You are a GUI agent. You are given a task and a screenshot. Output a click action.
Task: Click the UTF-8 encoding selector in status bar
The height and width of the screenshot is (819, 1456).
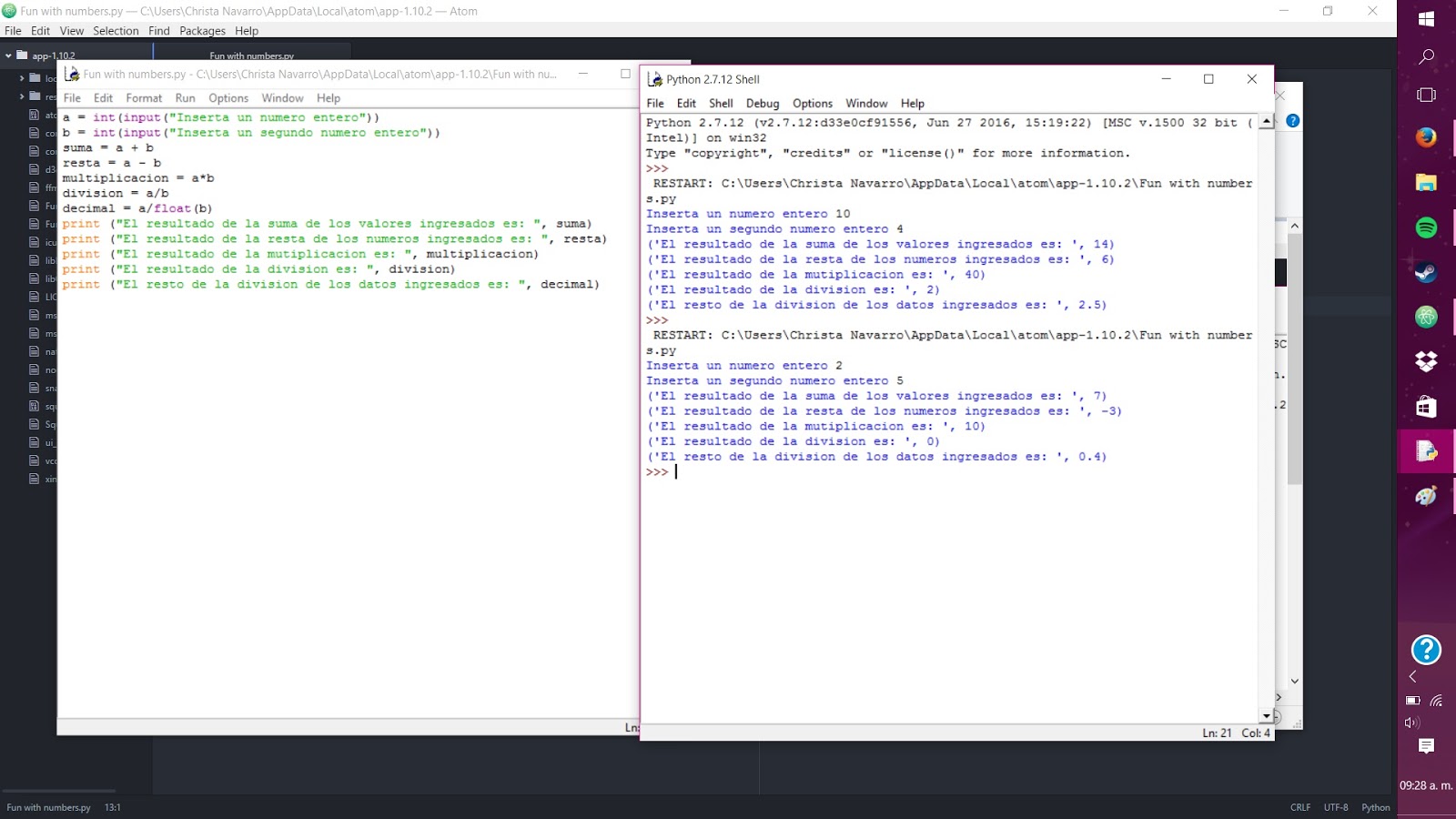[1335, 807]
